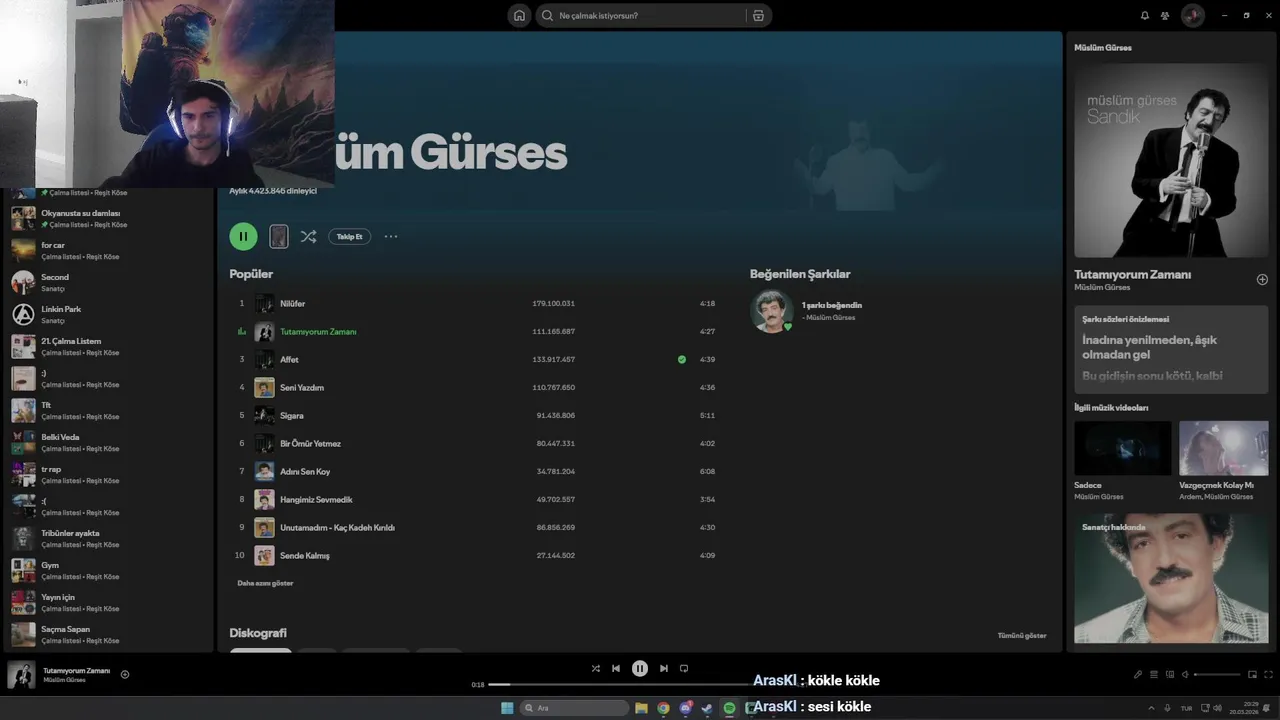Open Tümünü göster for the discography

click(x=1022, y=635)
